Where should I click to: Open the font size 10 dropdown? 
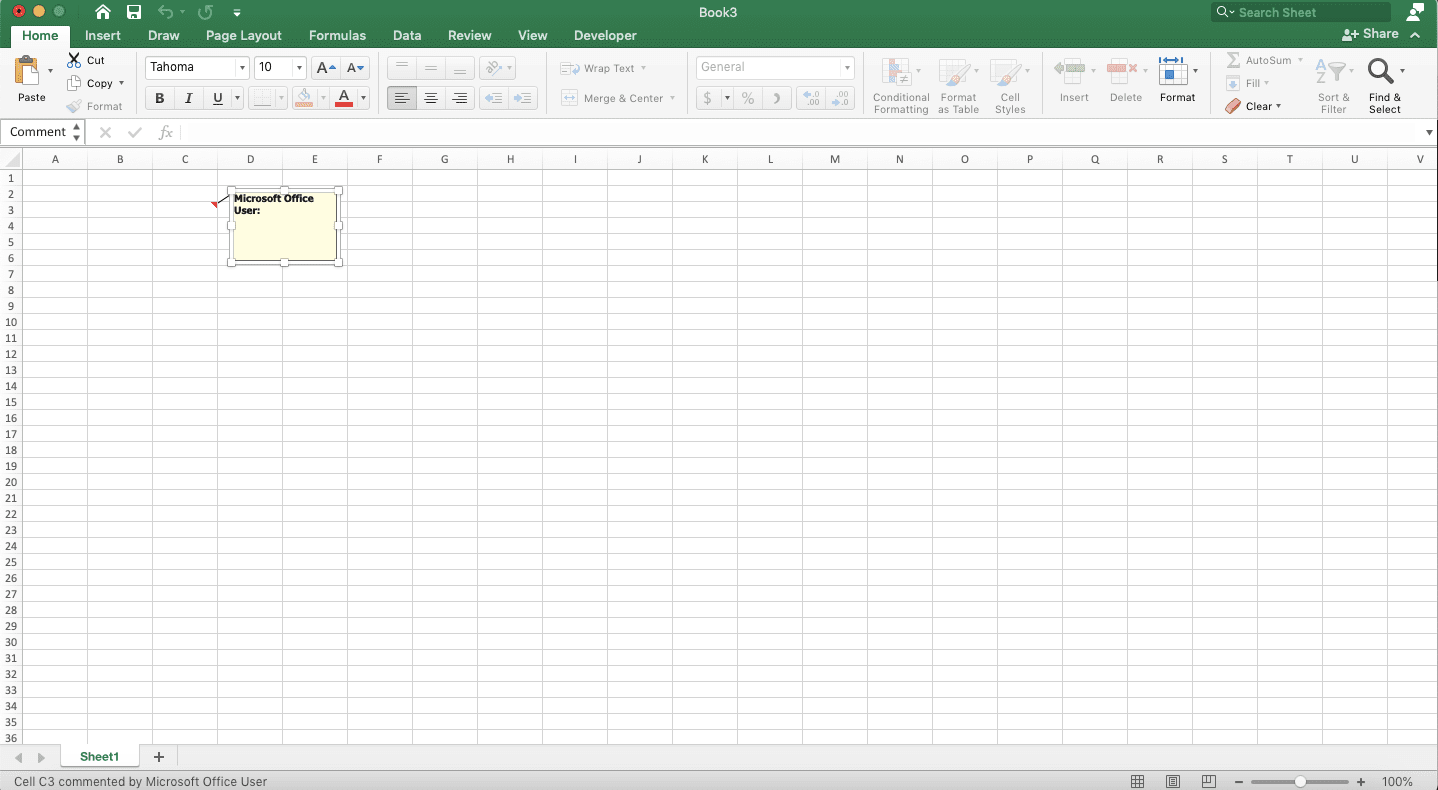click(300, 67)
